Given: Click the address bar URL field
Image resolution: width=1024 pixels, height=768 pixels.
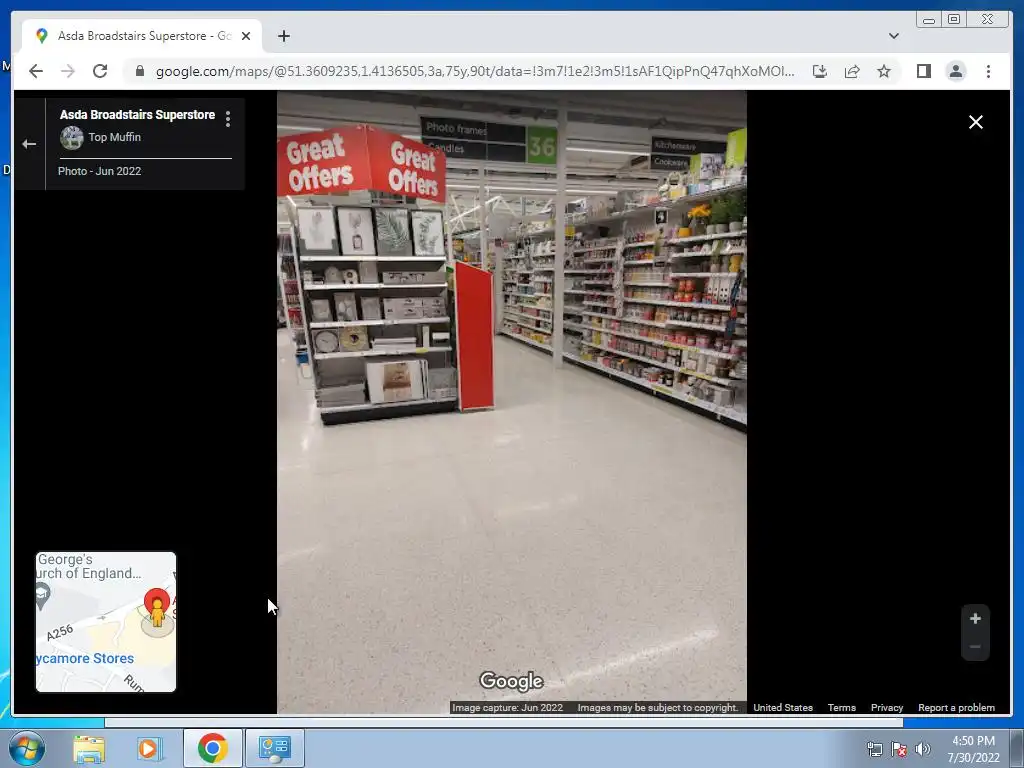Looking at the screenshot, I should click(475, 71).
